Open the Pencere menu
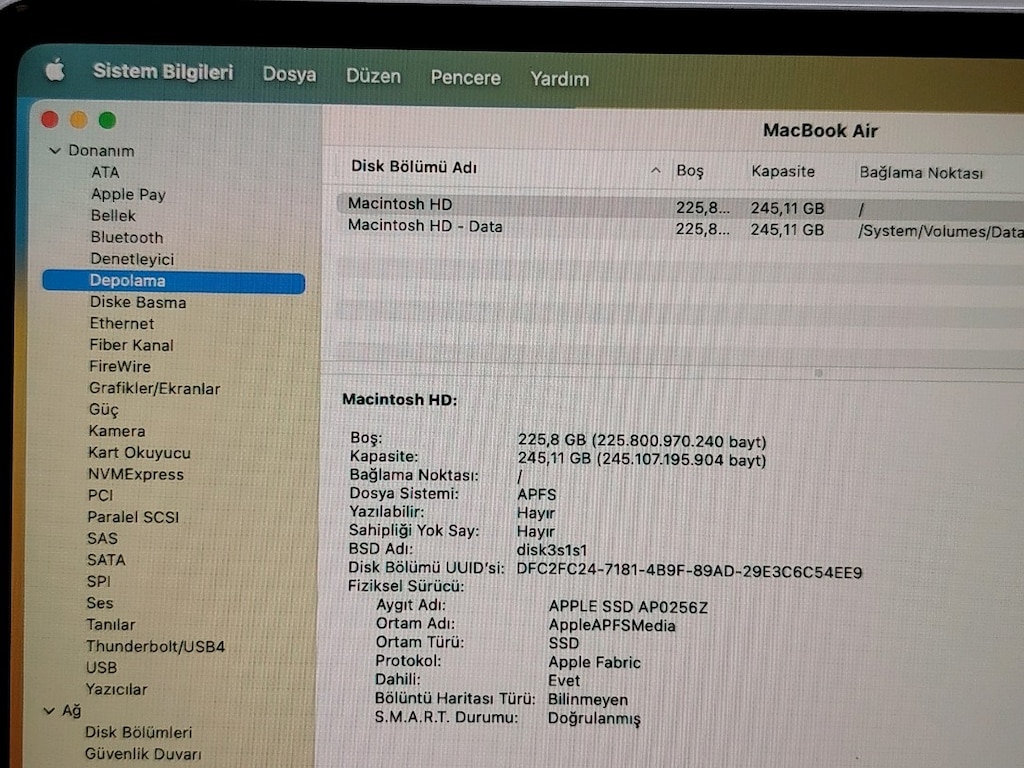 465,78
